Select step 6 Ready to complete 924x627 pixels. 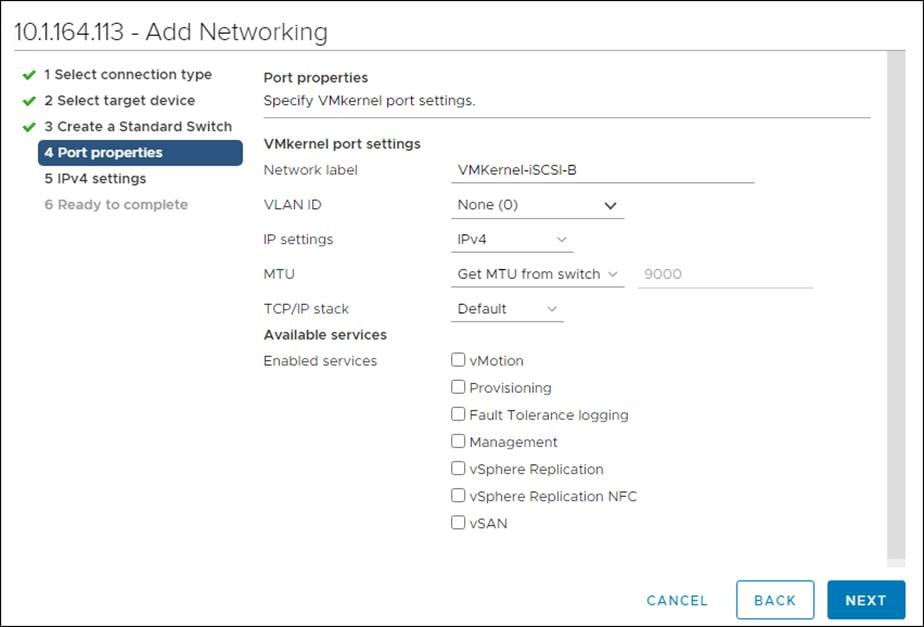116,204
